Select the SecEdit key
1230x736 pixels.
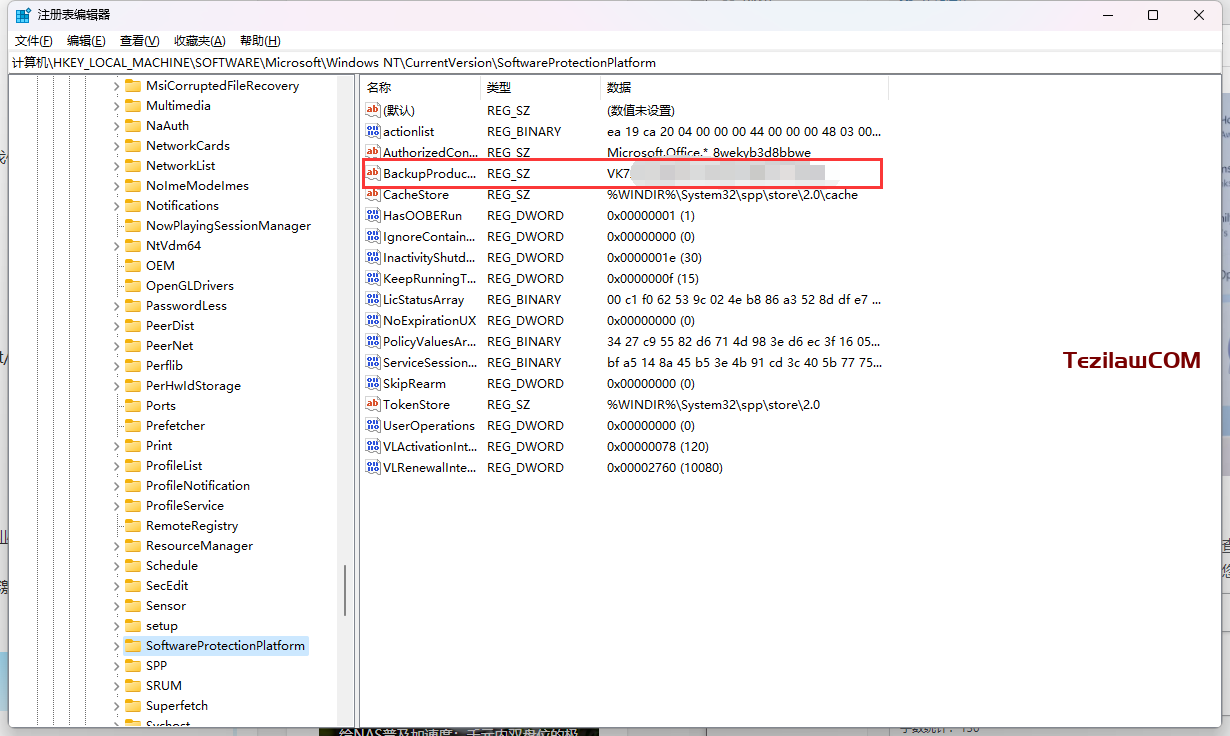(x=167, y=585)
